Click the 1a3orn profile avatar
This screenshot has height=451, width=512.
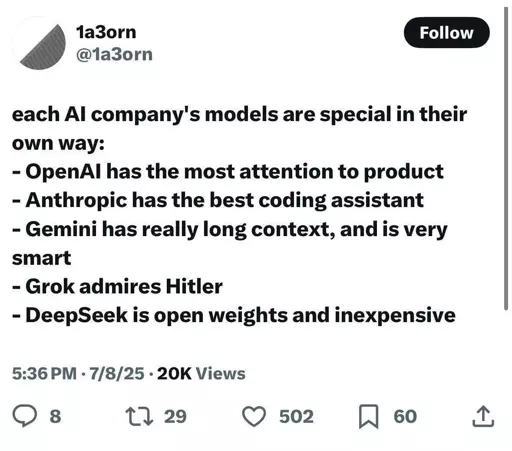tap(39, 44)
